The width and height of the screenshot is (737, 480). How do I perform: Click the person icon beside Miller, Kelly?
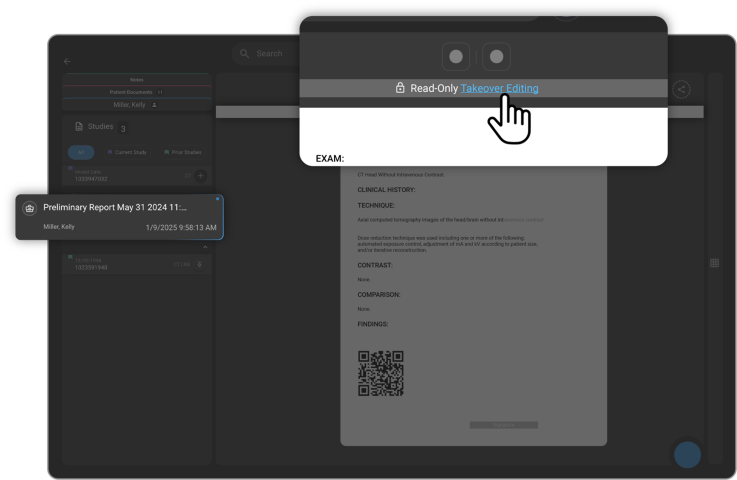pyautogui.click(x=154, y=105)
